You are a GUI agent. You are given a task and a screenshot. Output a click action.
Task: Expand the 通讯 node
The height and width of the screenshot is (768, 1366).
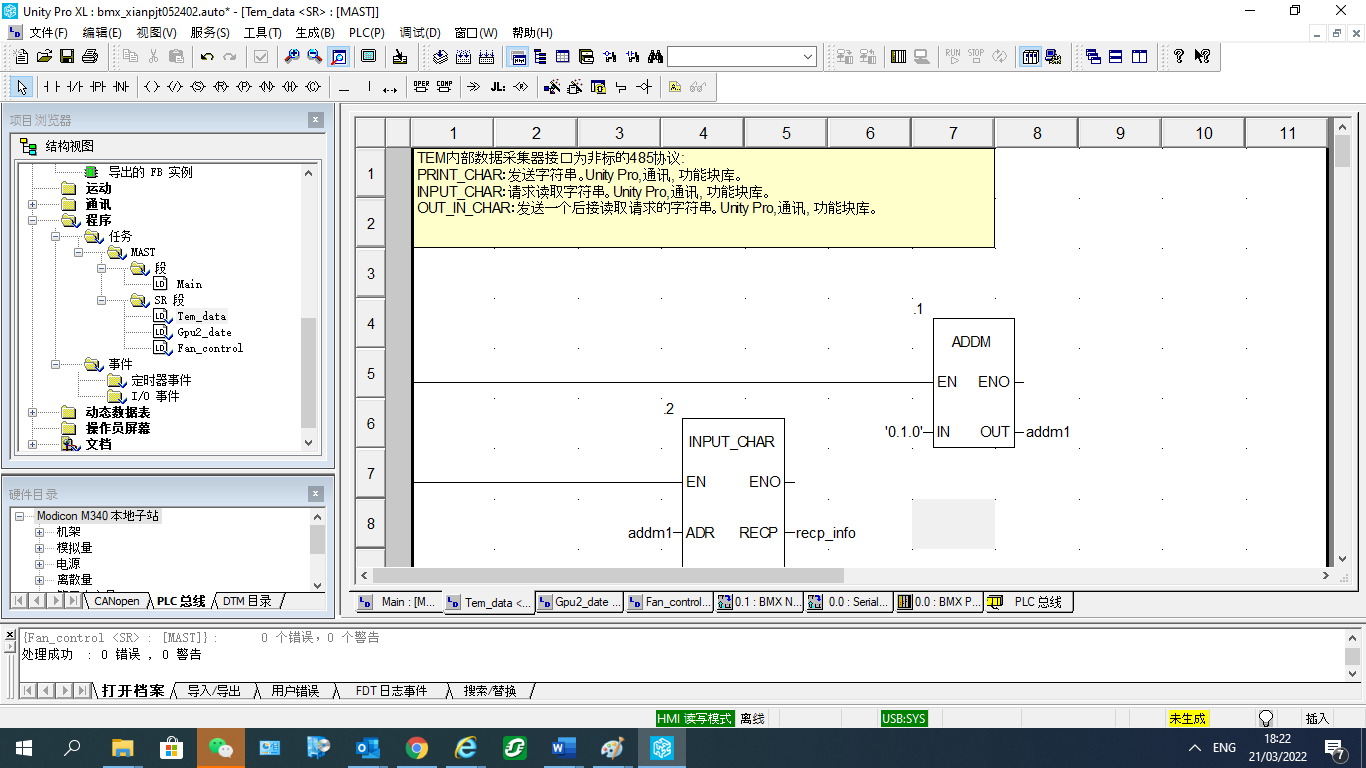click(33, 204)
